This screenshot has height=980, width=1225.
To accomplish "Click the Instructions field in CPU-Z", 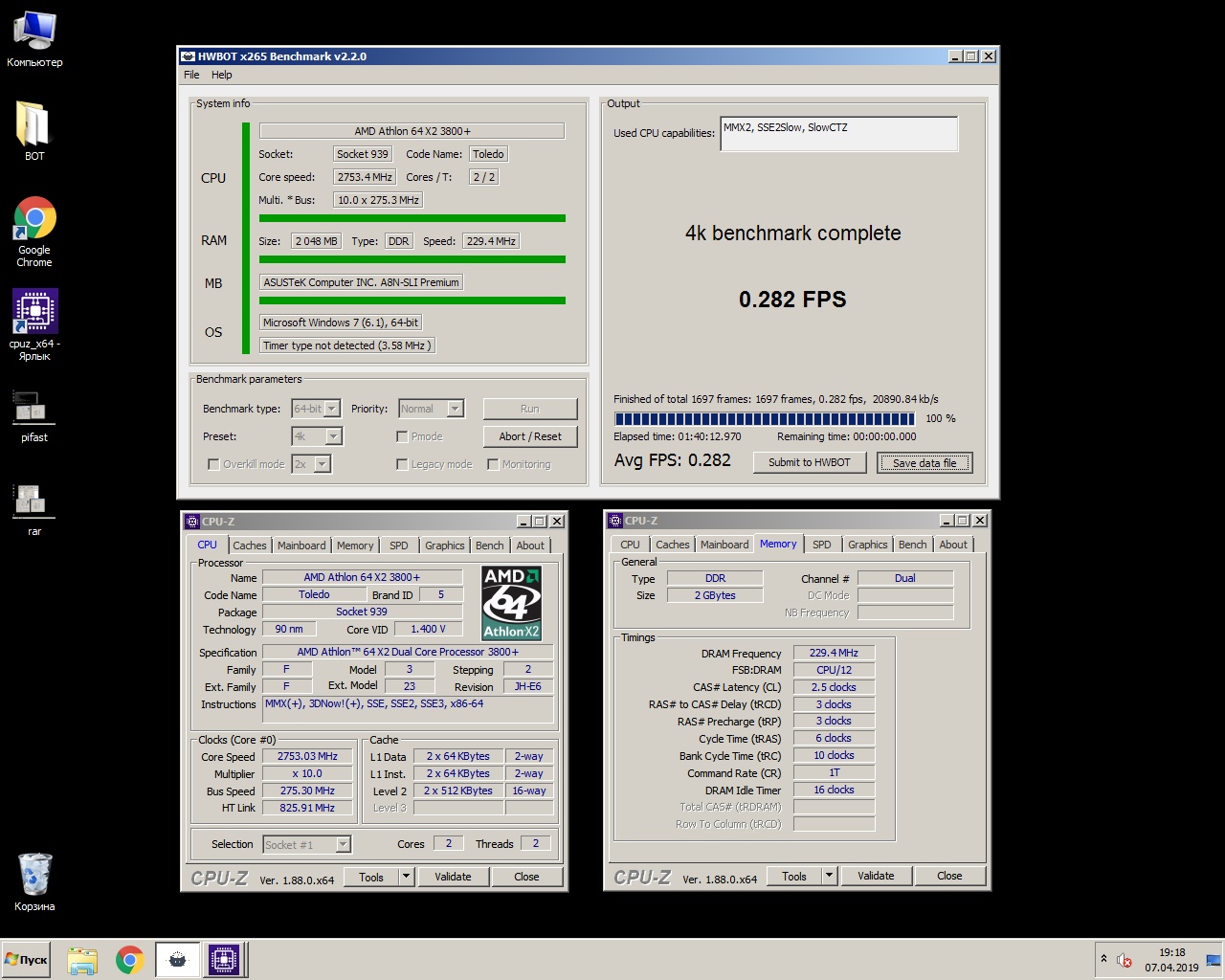I will click(x=408, y=709).
